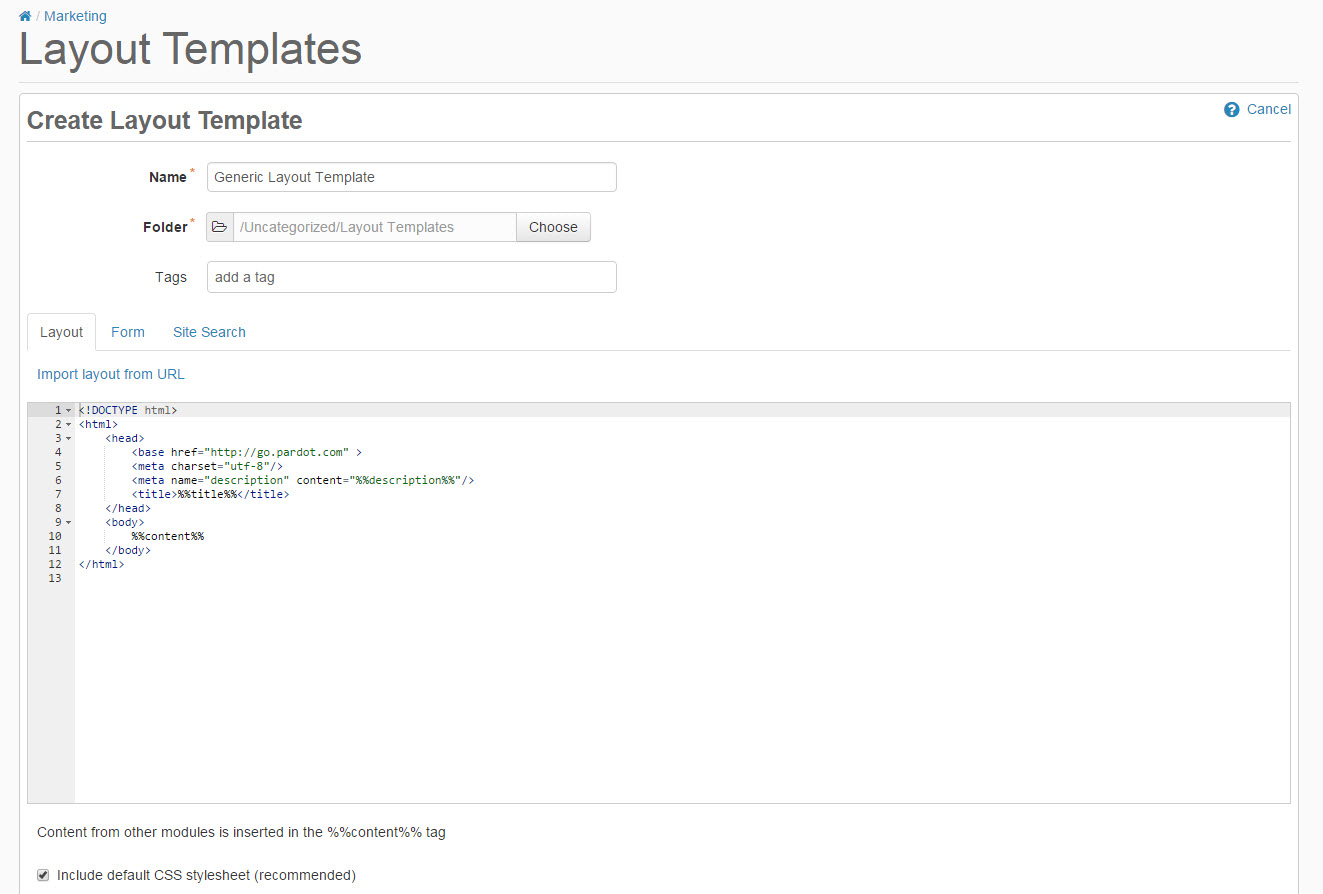Click Import layout from URL

pyautogui.click(x=110, y=373)
